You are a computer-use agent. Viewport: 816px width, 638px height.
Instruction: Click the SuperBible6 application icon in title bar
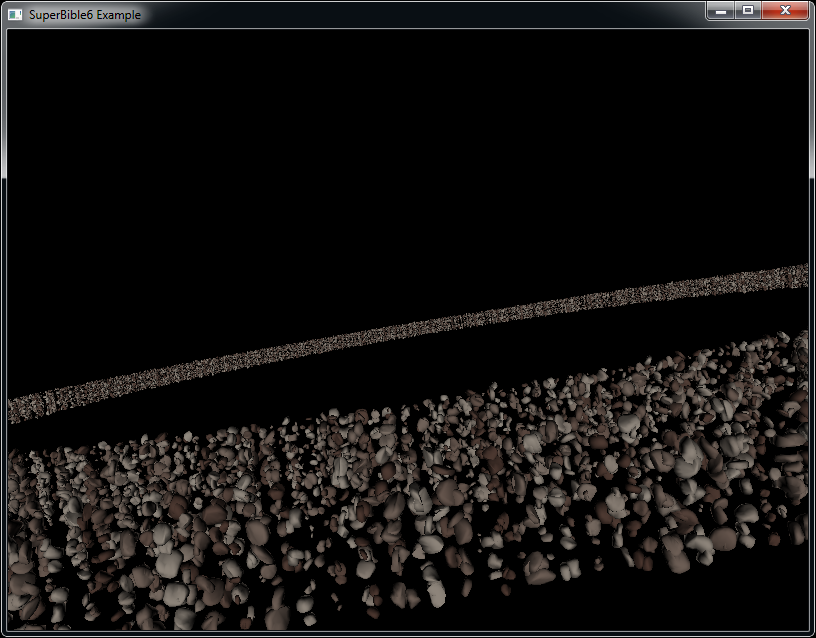point(15,15)
